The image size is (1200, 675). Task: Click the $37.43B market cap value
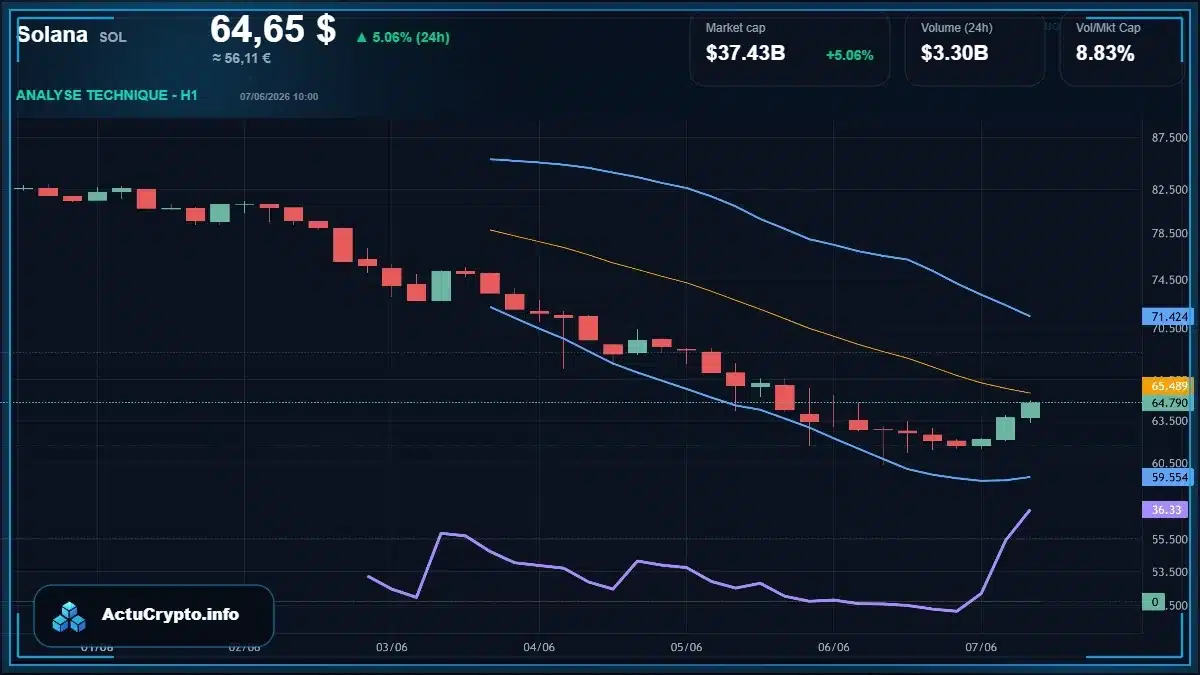745,54
